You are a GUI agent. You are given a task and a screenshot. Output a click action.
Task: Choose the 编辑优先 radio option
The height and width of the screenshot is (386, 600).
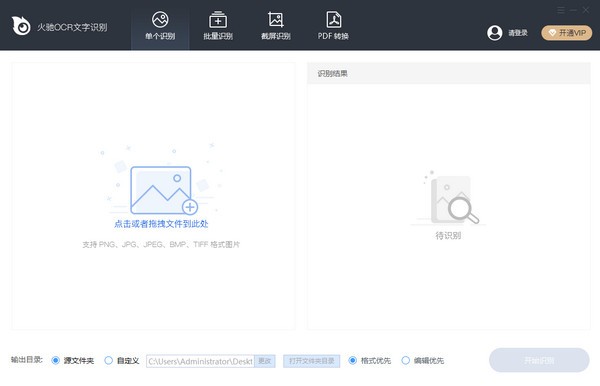coord(406,360)
